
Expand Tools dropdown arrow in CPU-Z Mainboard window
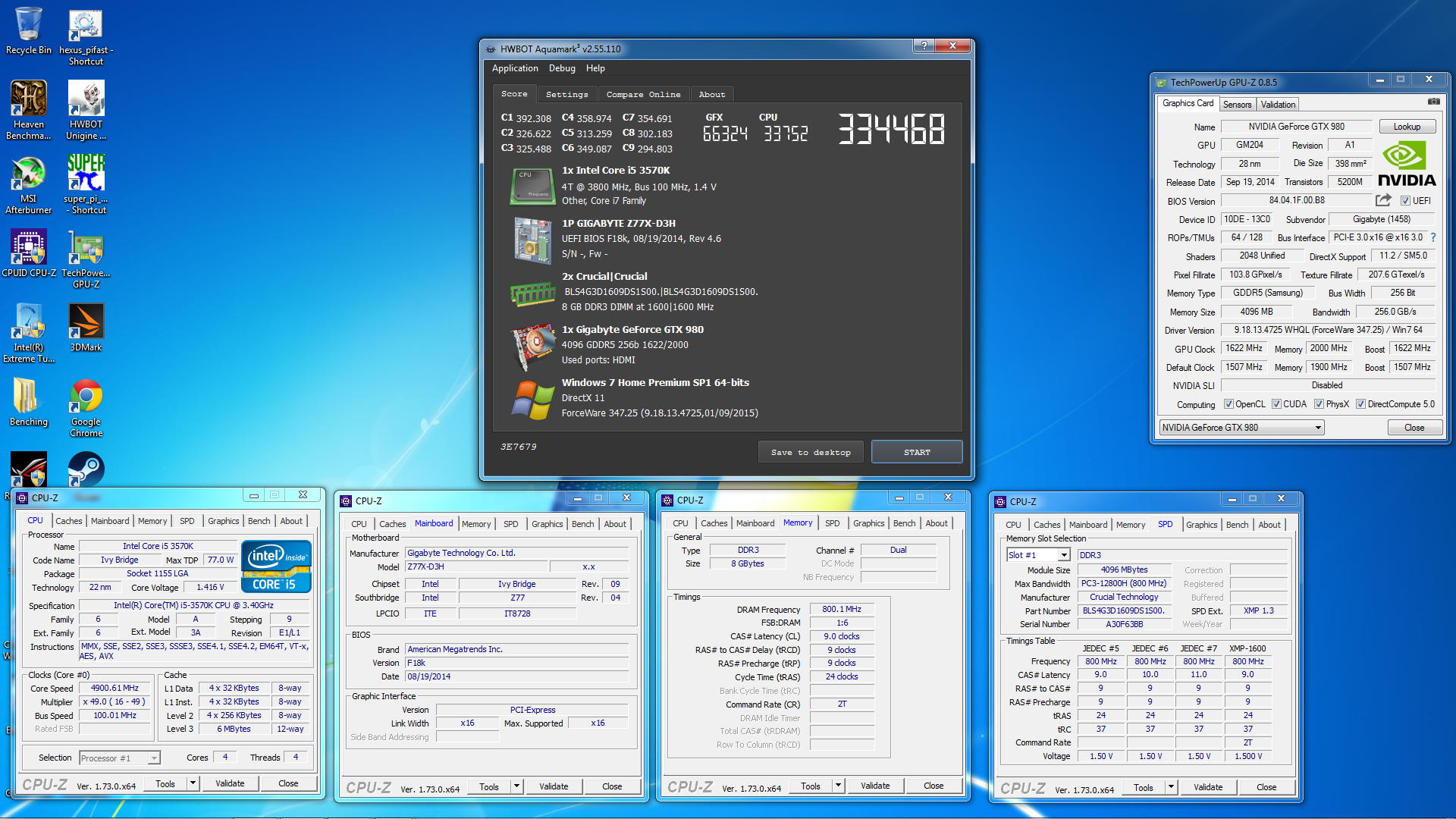(x=517, y=786)
